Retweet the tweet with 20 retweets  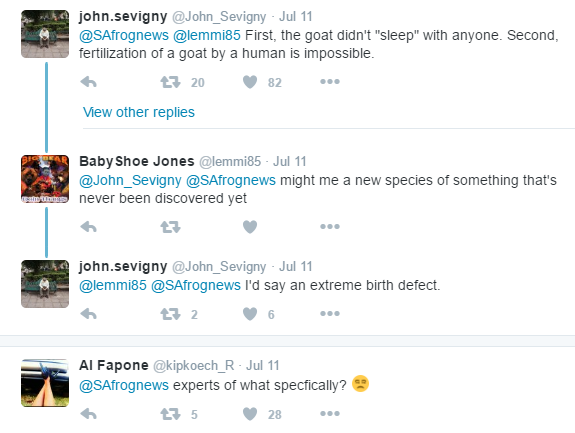tap(171, 82)
